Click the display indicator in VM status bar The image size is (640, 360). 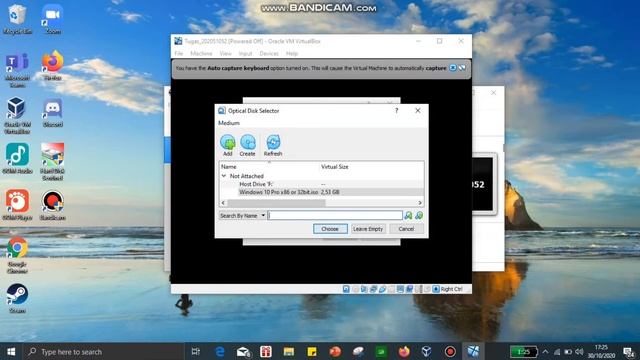tap(400, 289)
